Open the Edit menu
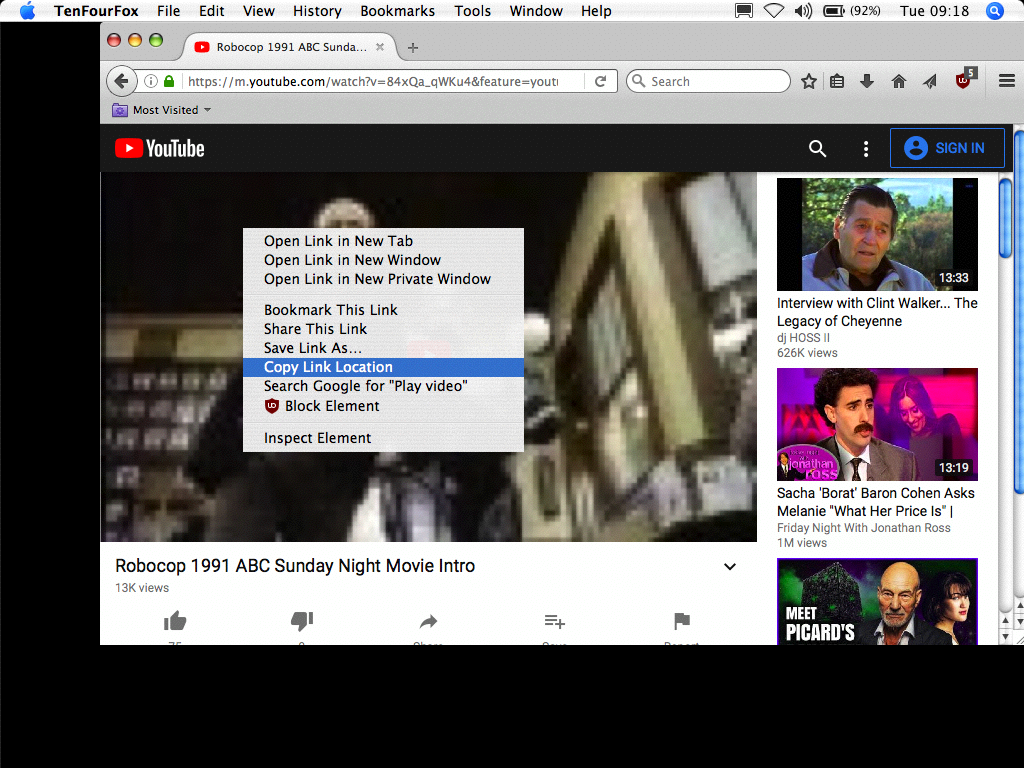The image size is (1024, 768). coord(212,11)
